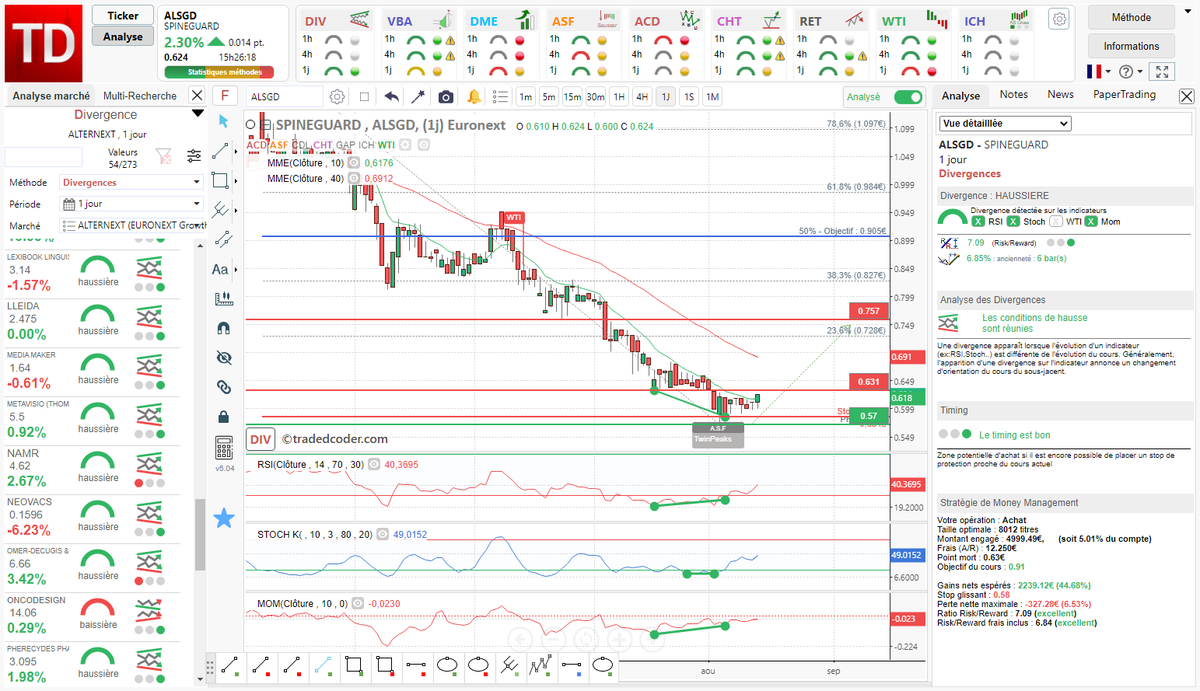1200x691 pixels.
Task: Click the DIV badge on the chart
Action: tap(261, 438)
